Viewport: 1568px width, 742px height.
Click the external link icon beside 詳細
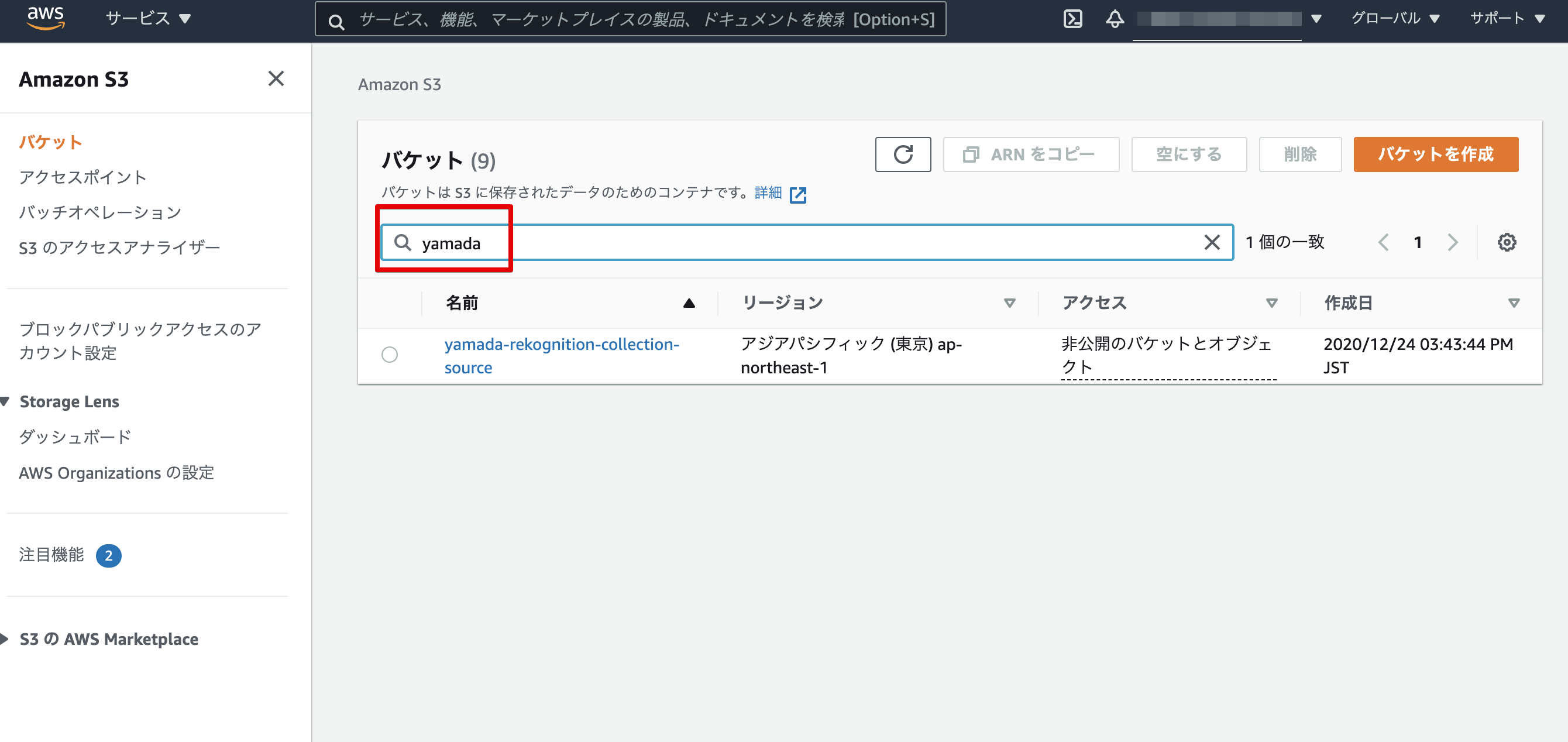(x=797, y=194)
